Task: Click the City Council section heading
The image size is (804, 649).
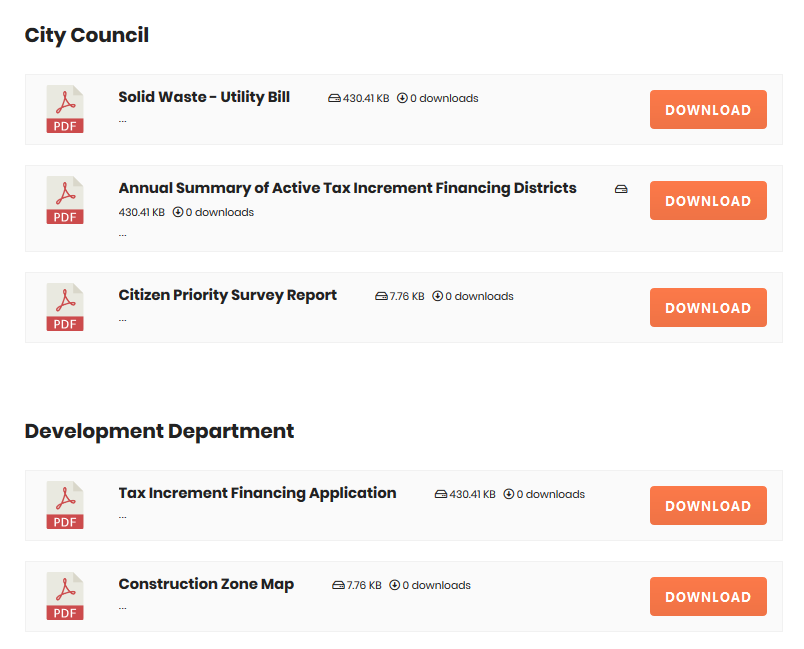Action: [87, 35]
